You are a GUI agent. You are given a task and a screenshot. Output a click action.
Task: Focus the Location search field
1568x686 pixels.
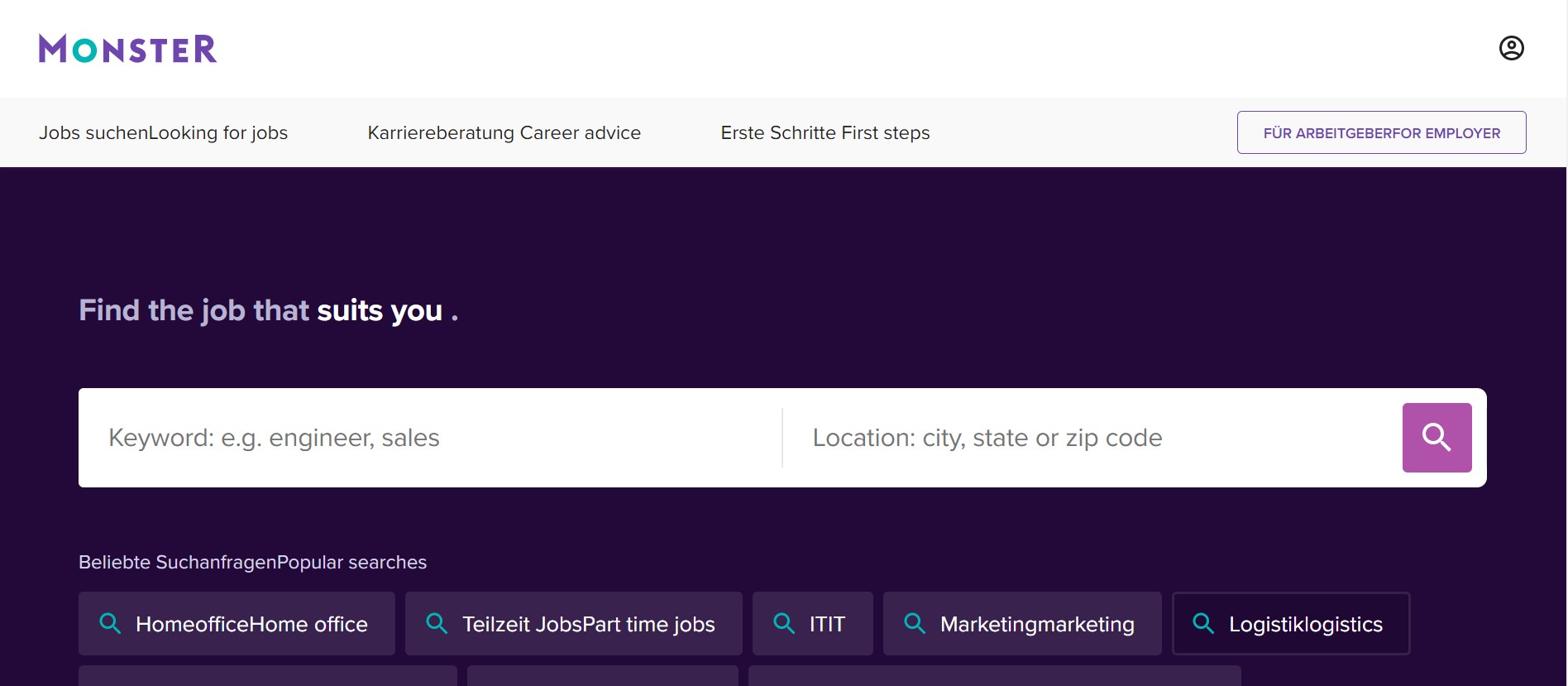click(1092, 438)
